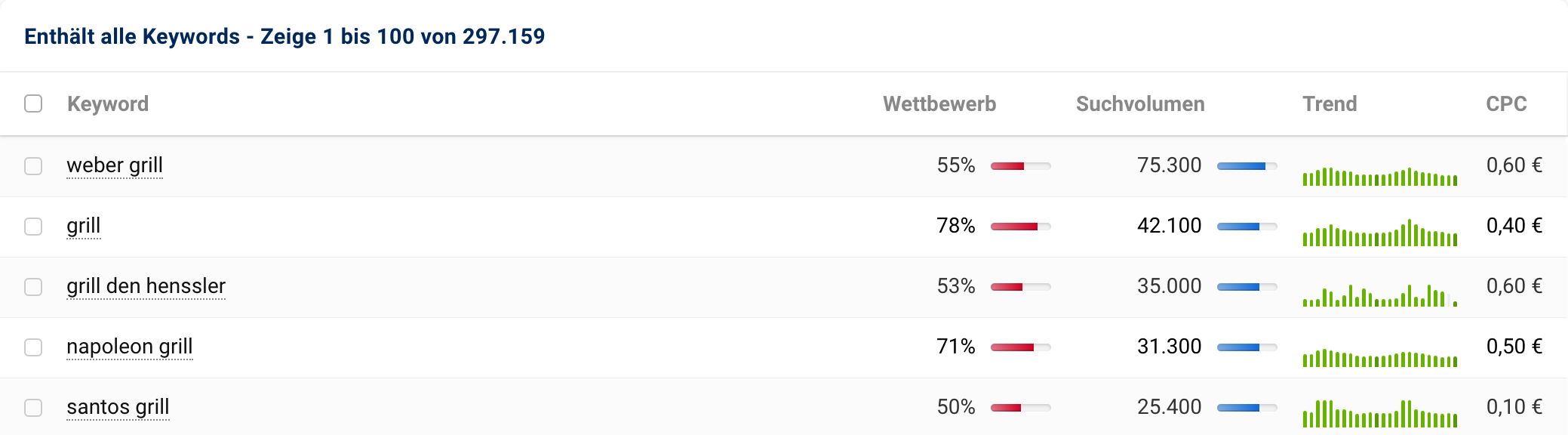Click the santos grill trend bar chart
Viewport: 1568px width, 435px height.
(x=1379, y=414)
